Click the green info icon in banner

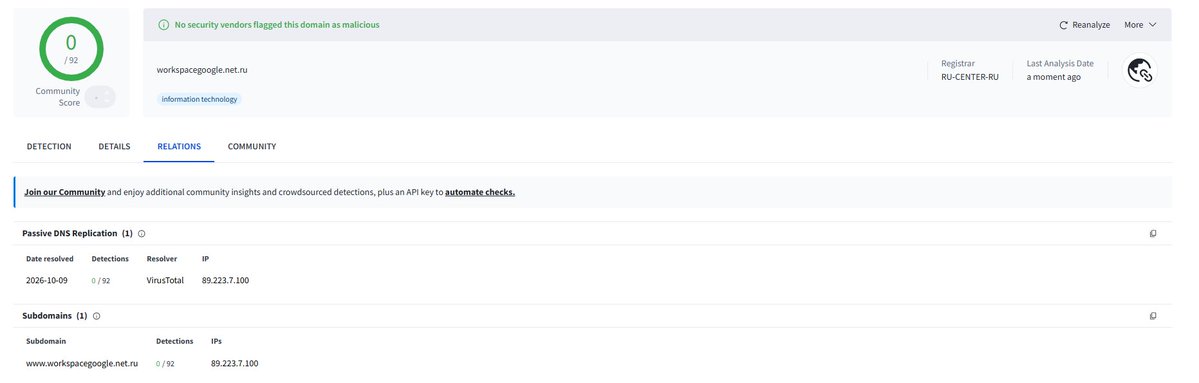pyautogui.click(x=163, y=25)
